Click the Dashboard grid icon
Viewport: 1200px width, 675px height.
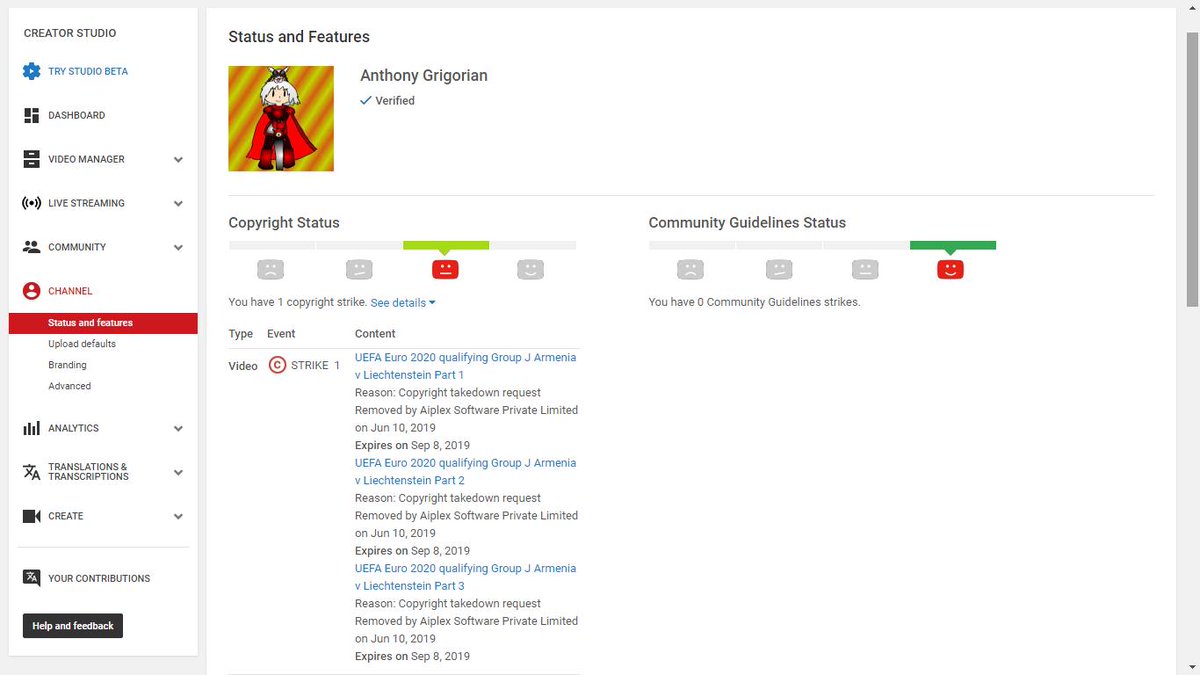(x=31, y=115)
